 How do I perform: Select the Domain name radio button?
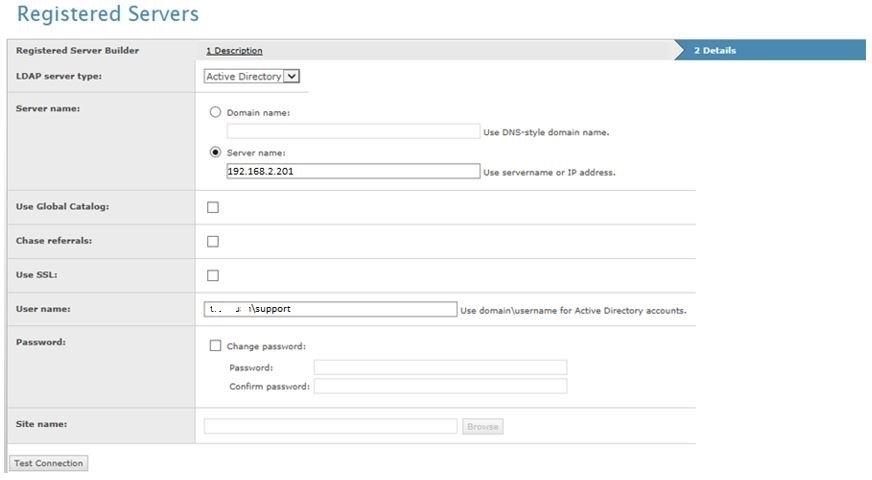tap(214, 113)
